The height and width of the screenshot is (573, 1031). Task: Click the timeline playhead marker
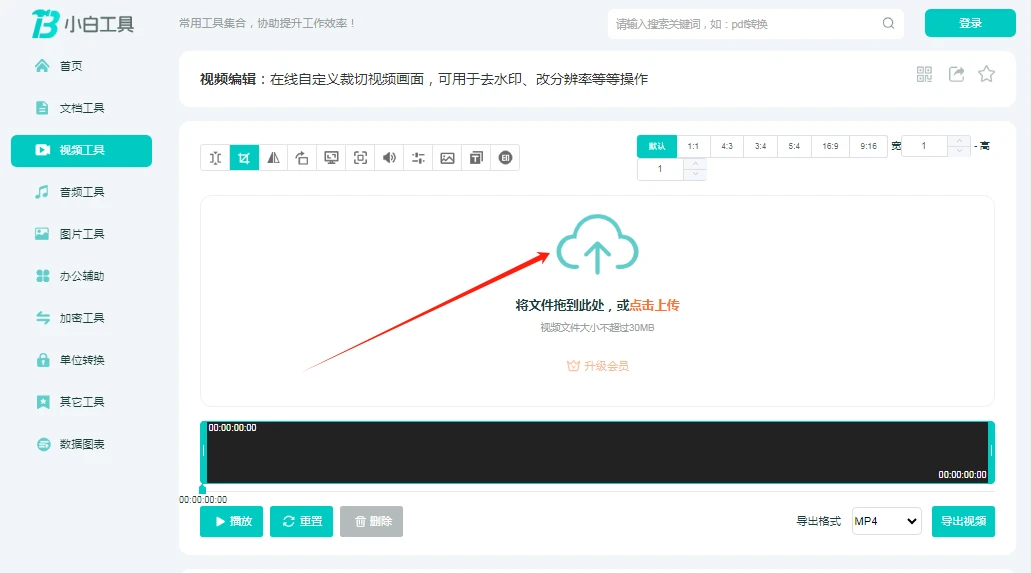click(203, 489)
